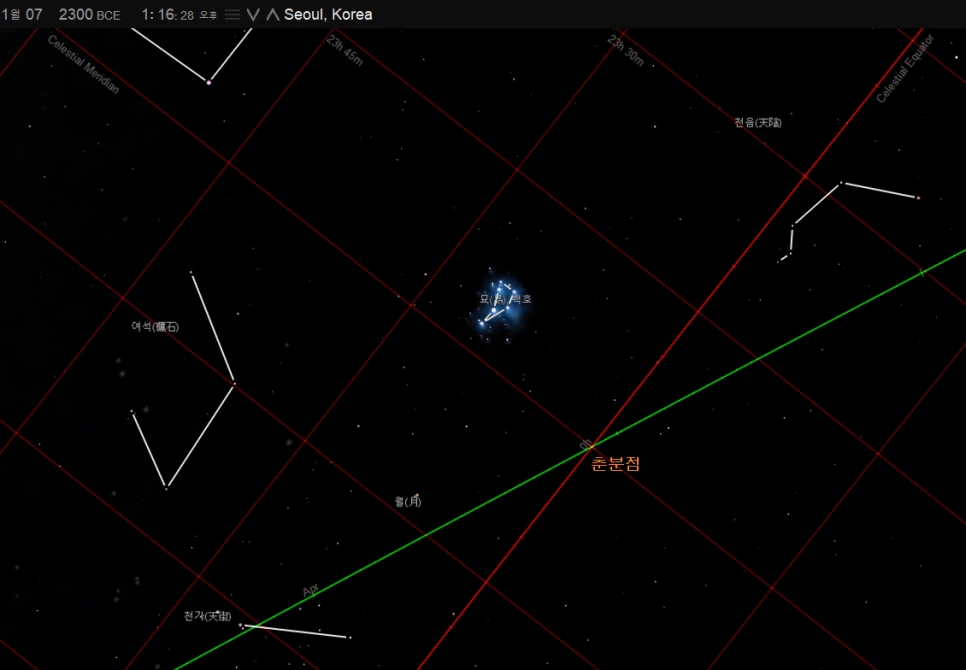Select the month field 1월
This screenshot has width=966, height=670.
point(10,15)
